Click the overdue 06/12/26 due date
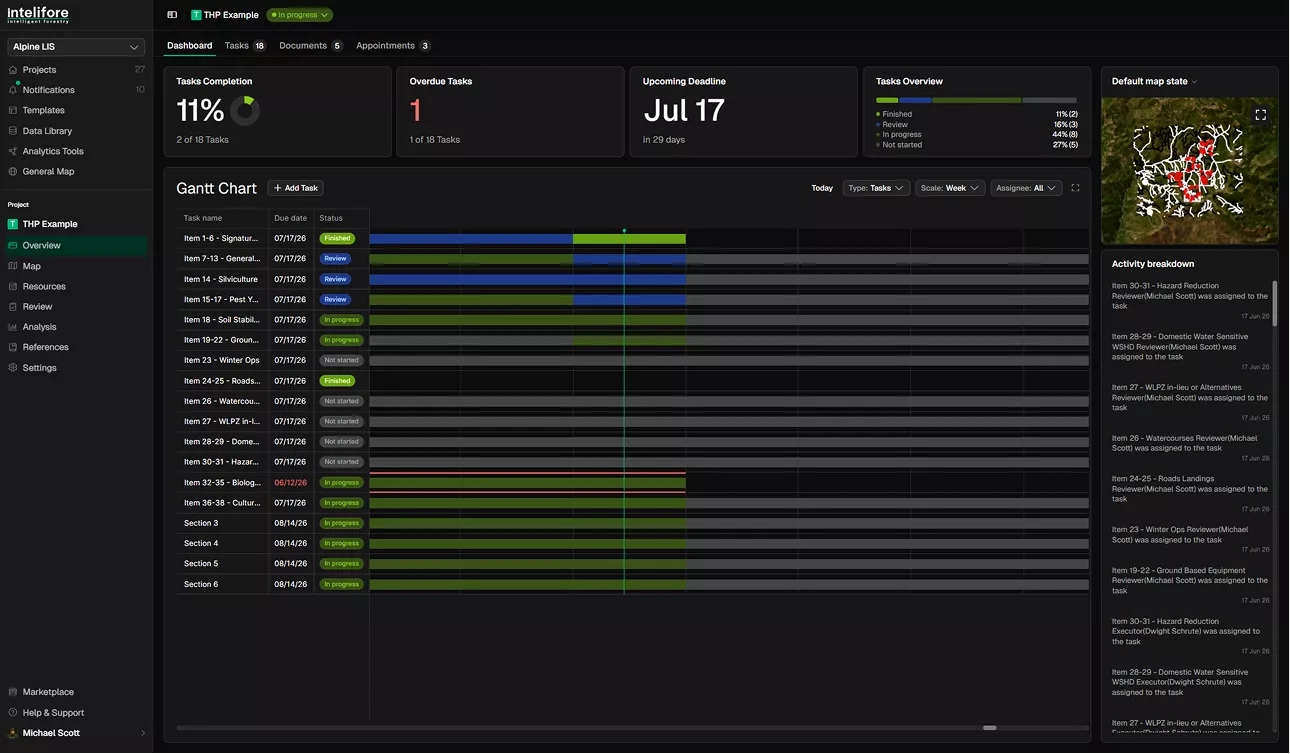The height and width of the screenshot is (754, 1290). click(290, 483)
